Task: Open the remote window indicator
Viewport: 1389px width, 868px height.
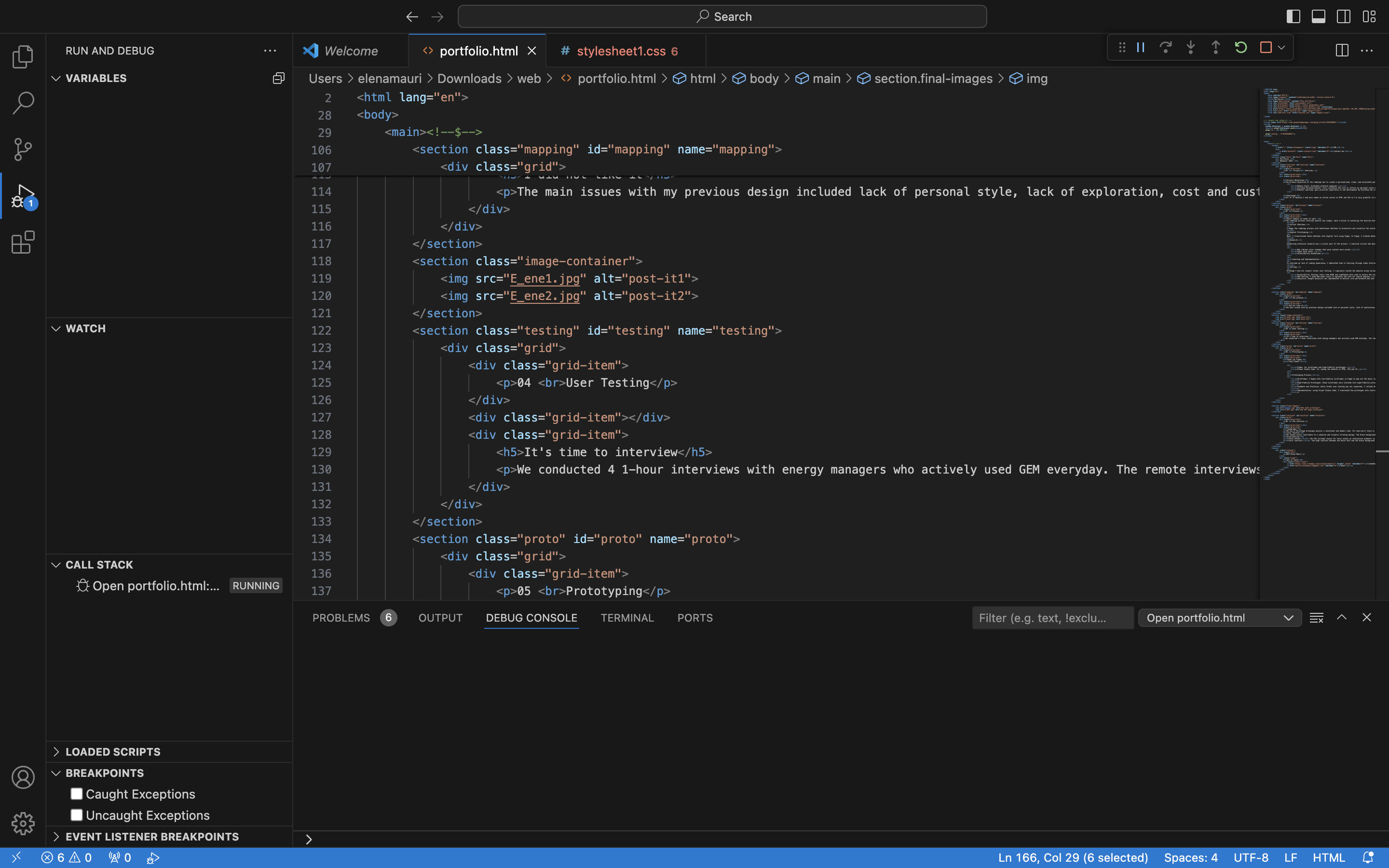Action: click(x=16, y=858)
